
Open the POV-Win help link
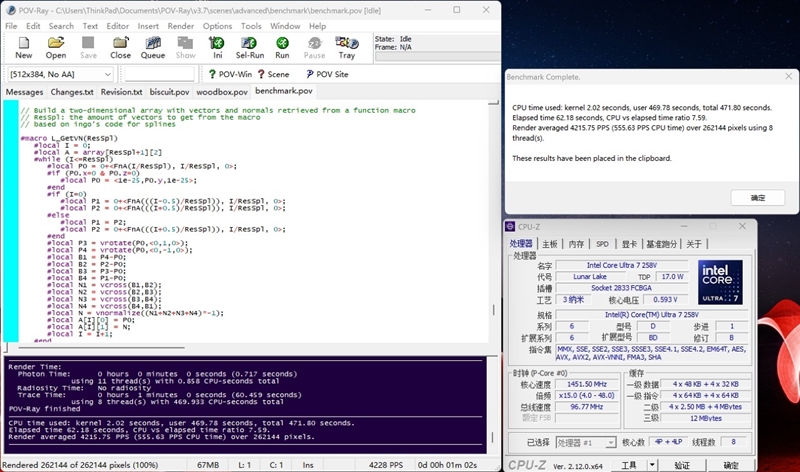coord(229,74)
